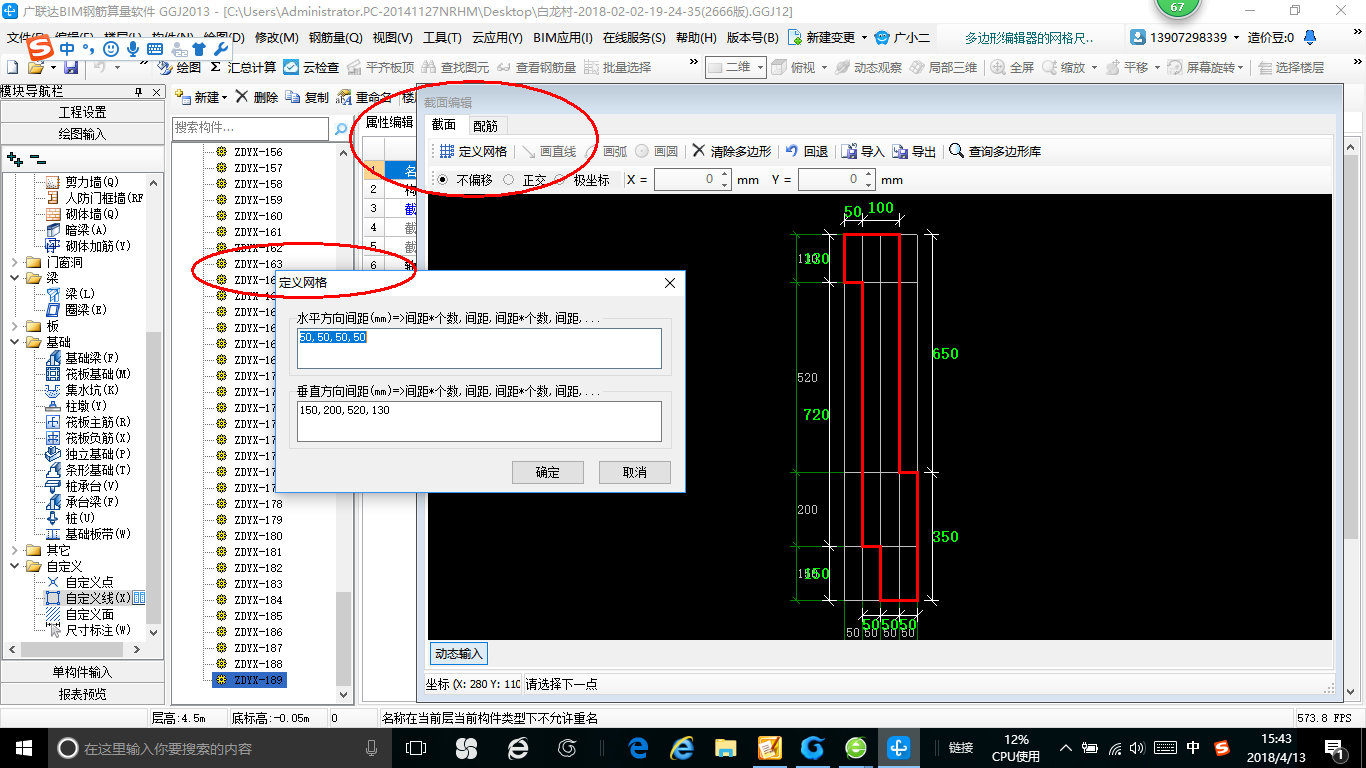Open the 修改(M) menu
This screenshot has height=768, width=1366.
tap(277, 38)
